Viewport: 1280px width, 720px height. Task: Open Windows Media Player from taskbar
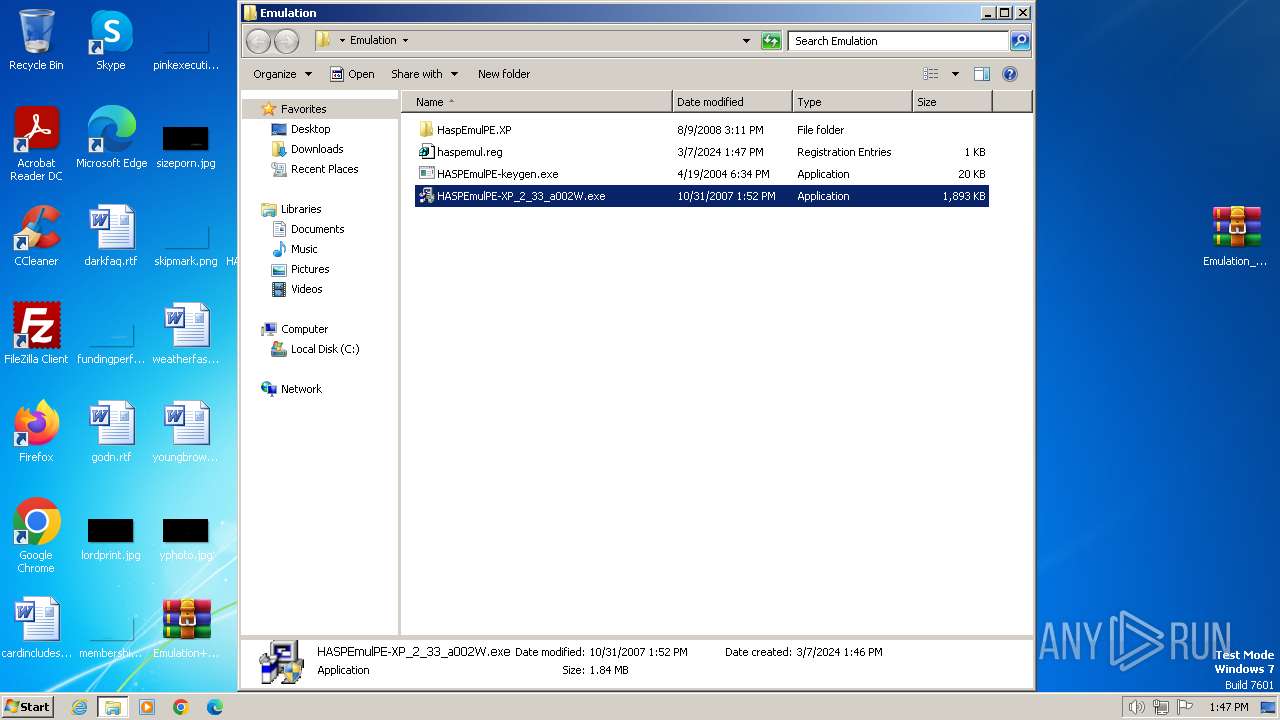147,707
